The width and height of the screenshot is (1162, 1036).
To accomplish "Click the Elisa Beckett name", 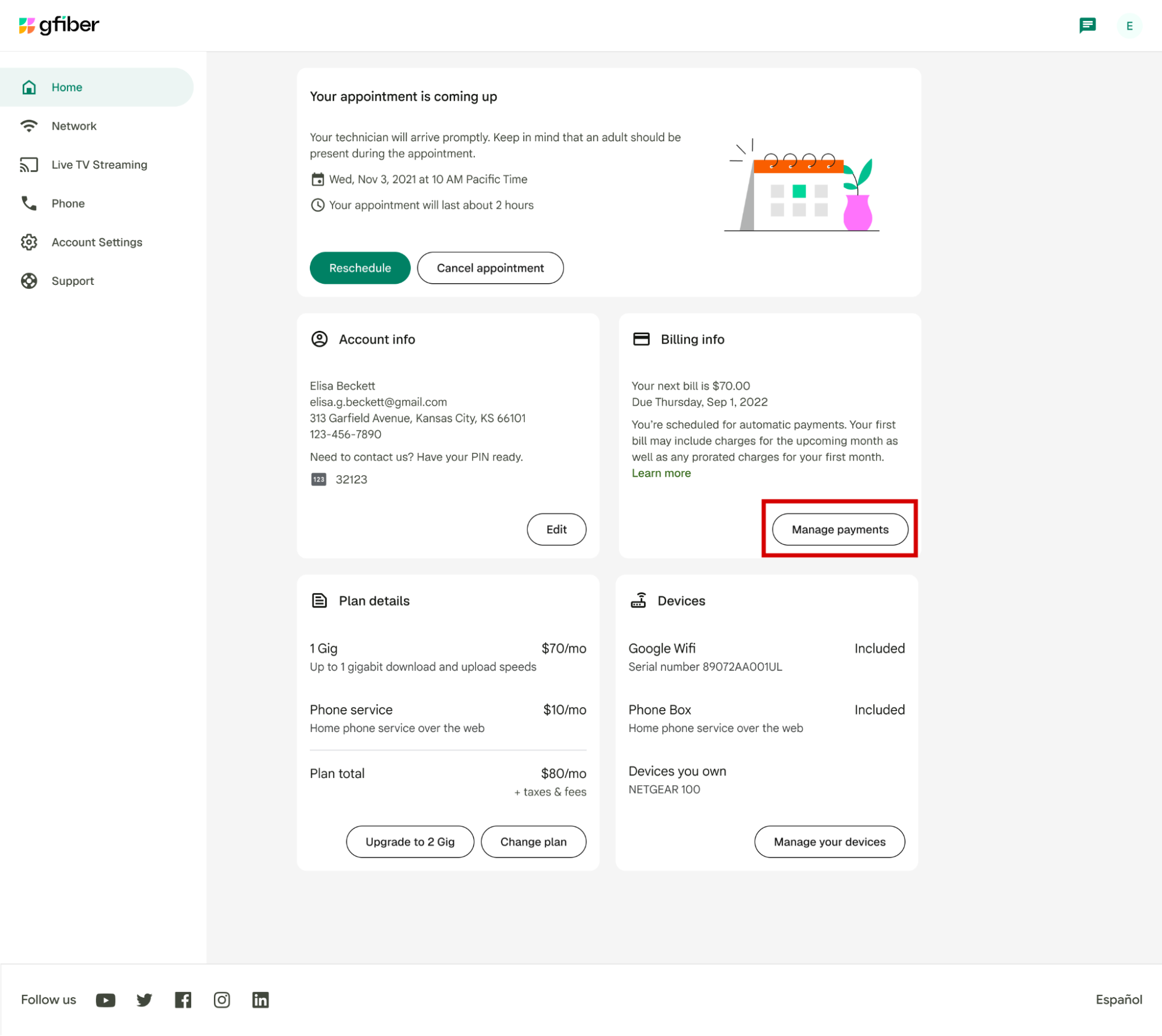I will coord(342,385).
